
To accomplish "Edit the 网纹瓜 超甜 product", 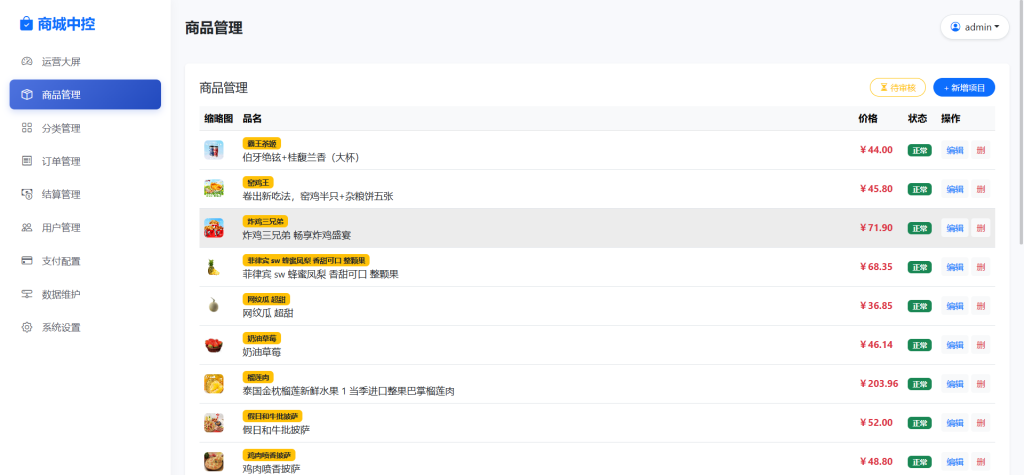I will coord(955,306).
